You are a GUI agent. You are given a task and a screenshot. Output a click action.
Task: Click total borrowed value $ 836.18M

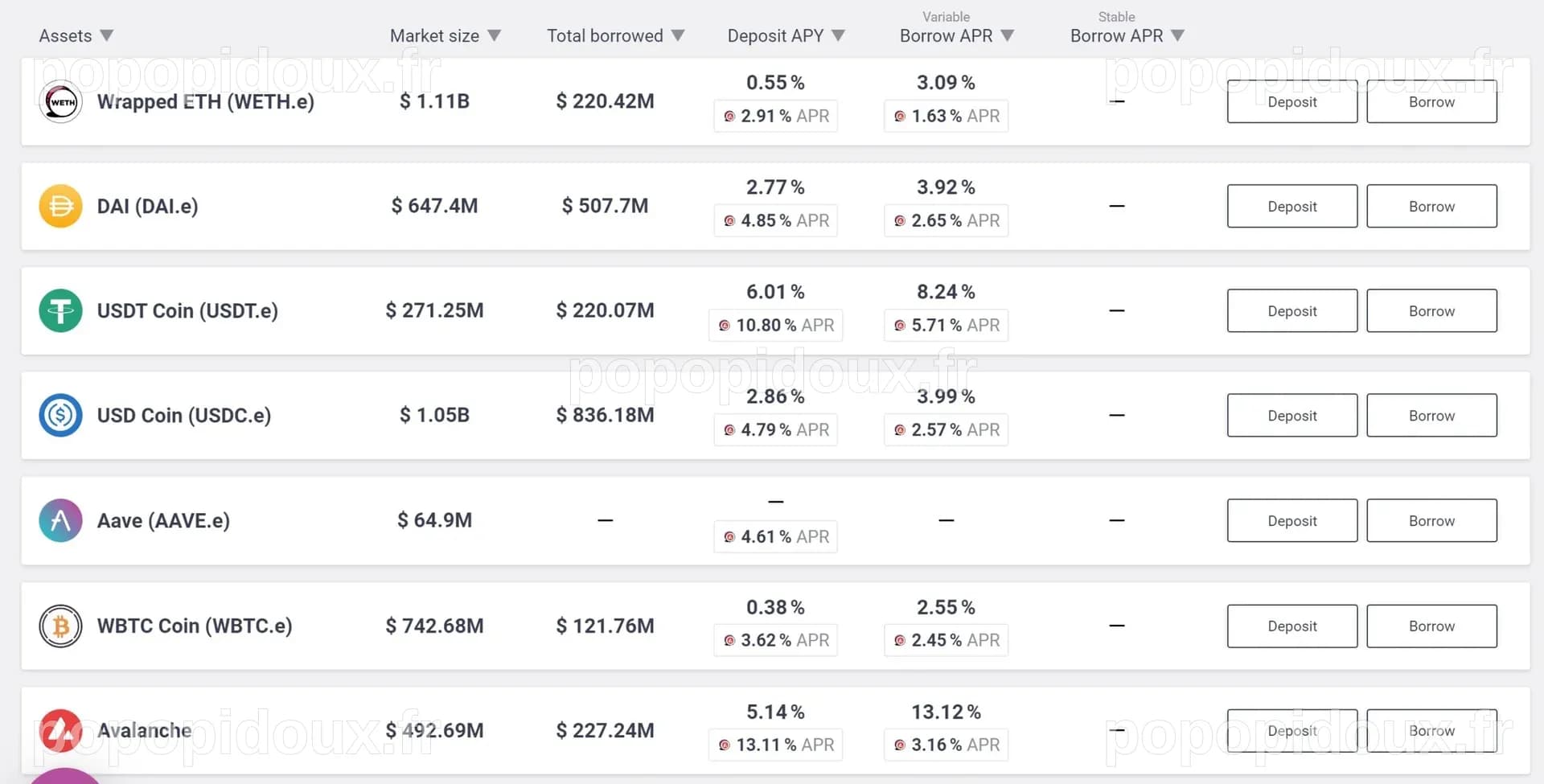pyautogui.click(x=605, y=415)
